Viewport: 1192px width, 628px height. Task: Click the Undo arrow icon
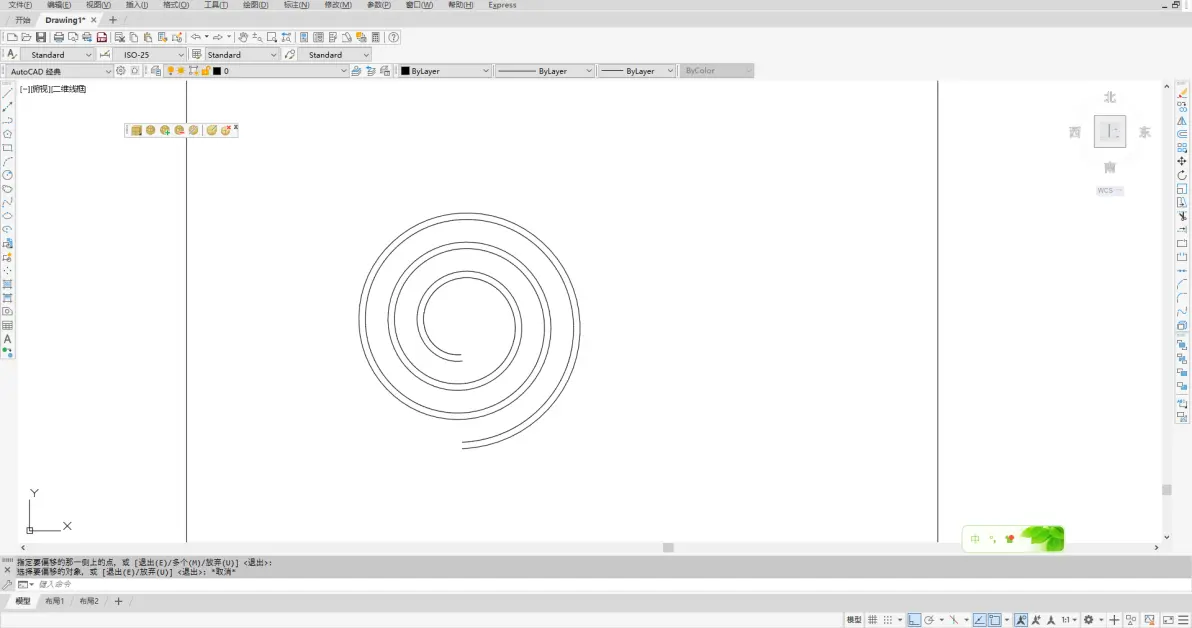(x=196, y=37)
